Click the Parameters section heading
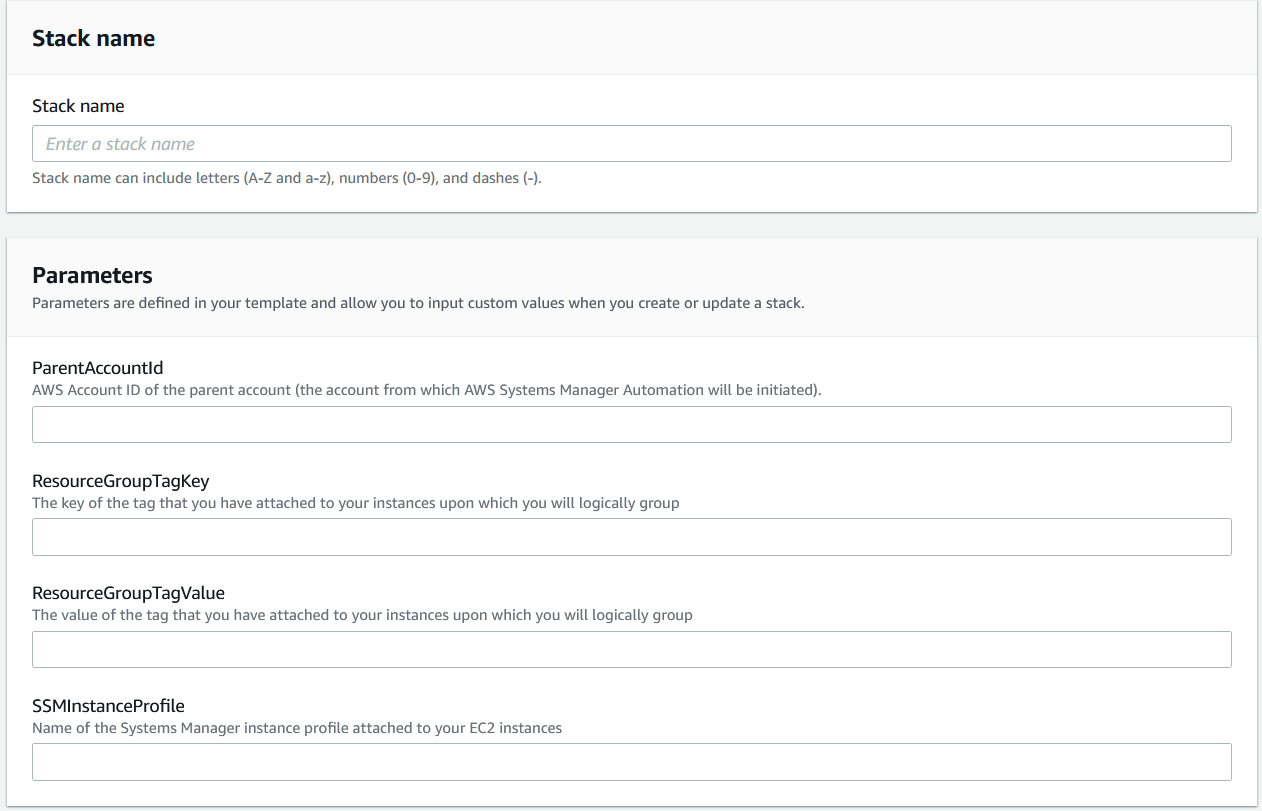Viewport: 1262px width, 811px height. (x=92, y=275)
